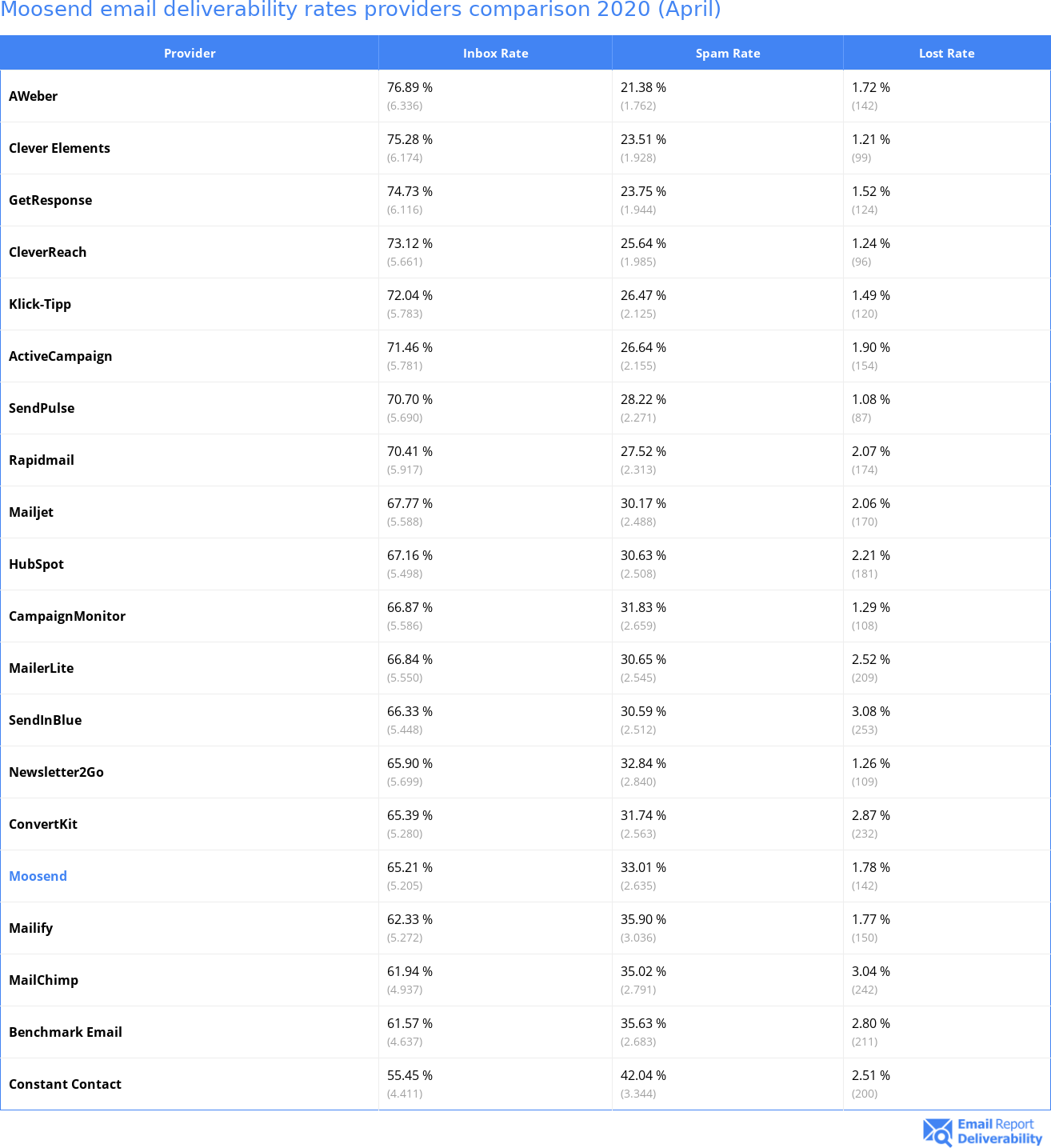Viewport: 1051px width, 1148px height.
Task: Open the Moosend provider link
Action: click(x=38, y=876)
